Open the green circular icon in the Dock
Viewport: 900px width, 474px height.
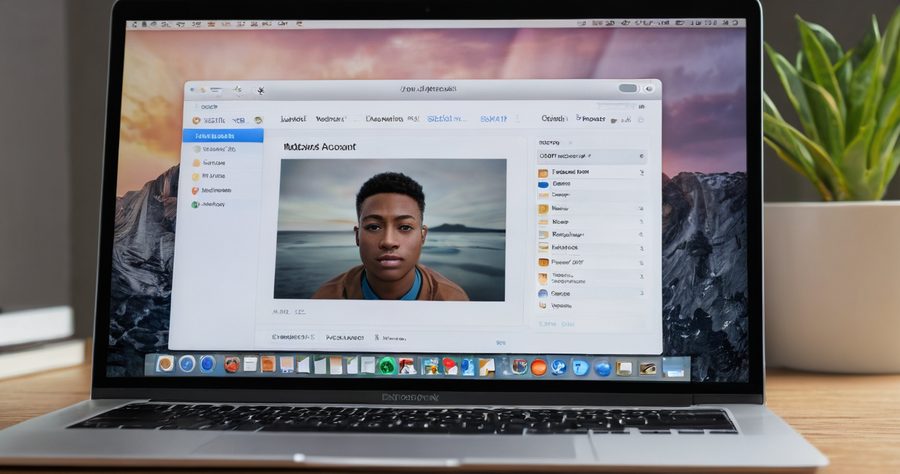(387, 366)
